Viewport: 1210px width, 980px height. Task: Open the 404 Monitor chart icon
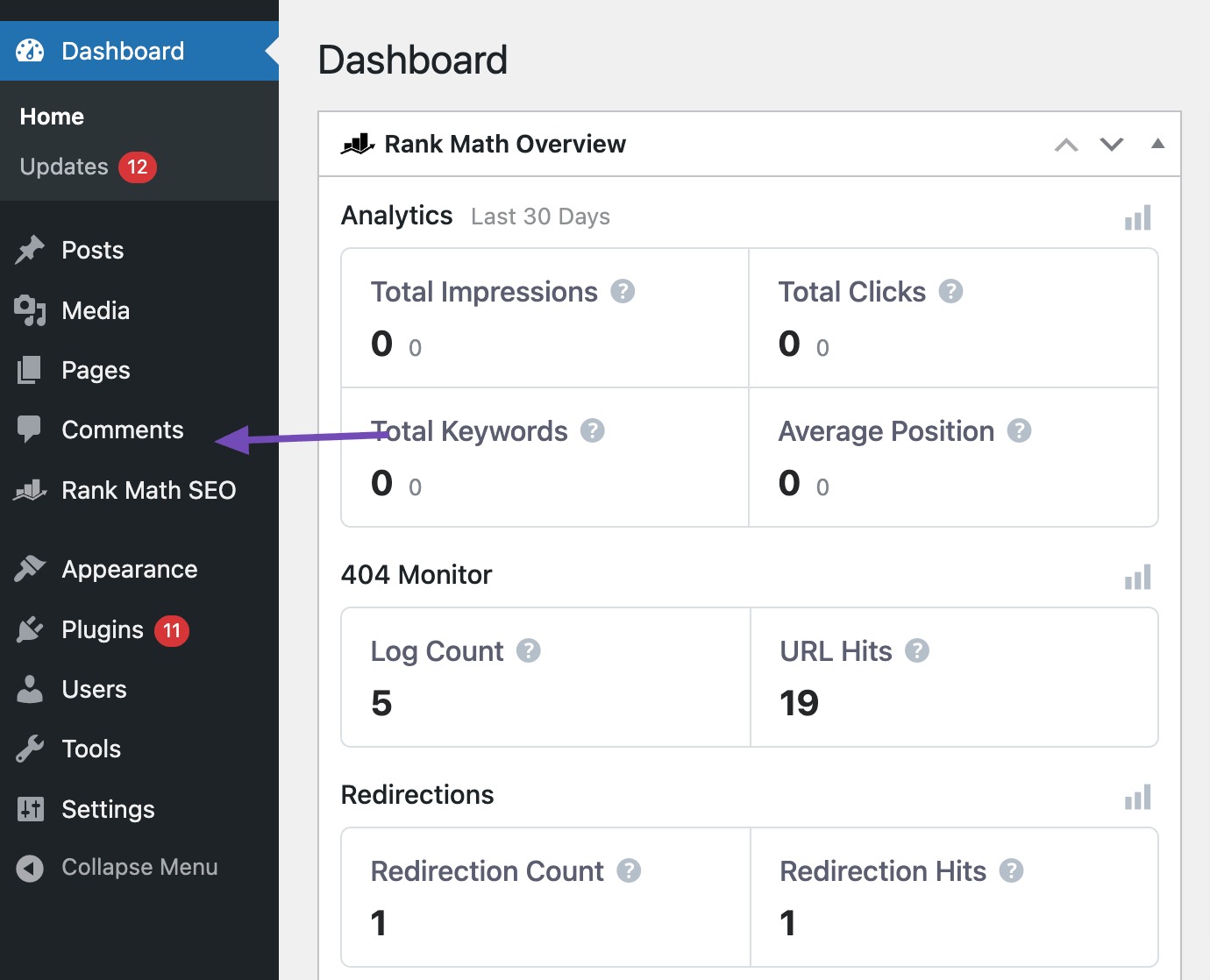pos(1137,577)
